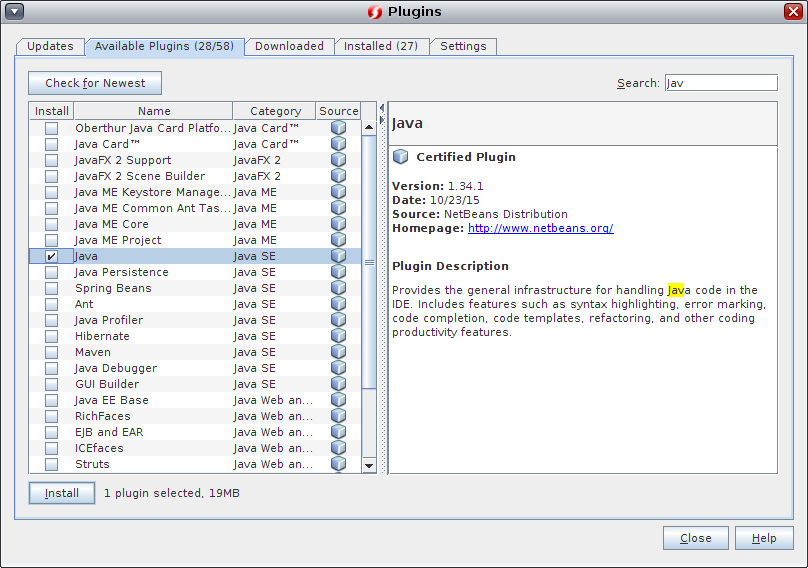Select the ICEfaces plugin row
Image resolution: width=808 pixels, height=568 pixels.
pyautogui.click(x=195, y=448)
